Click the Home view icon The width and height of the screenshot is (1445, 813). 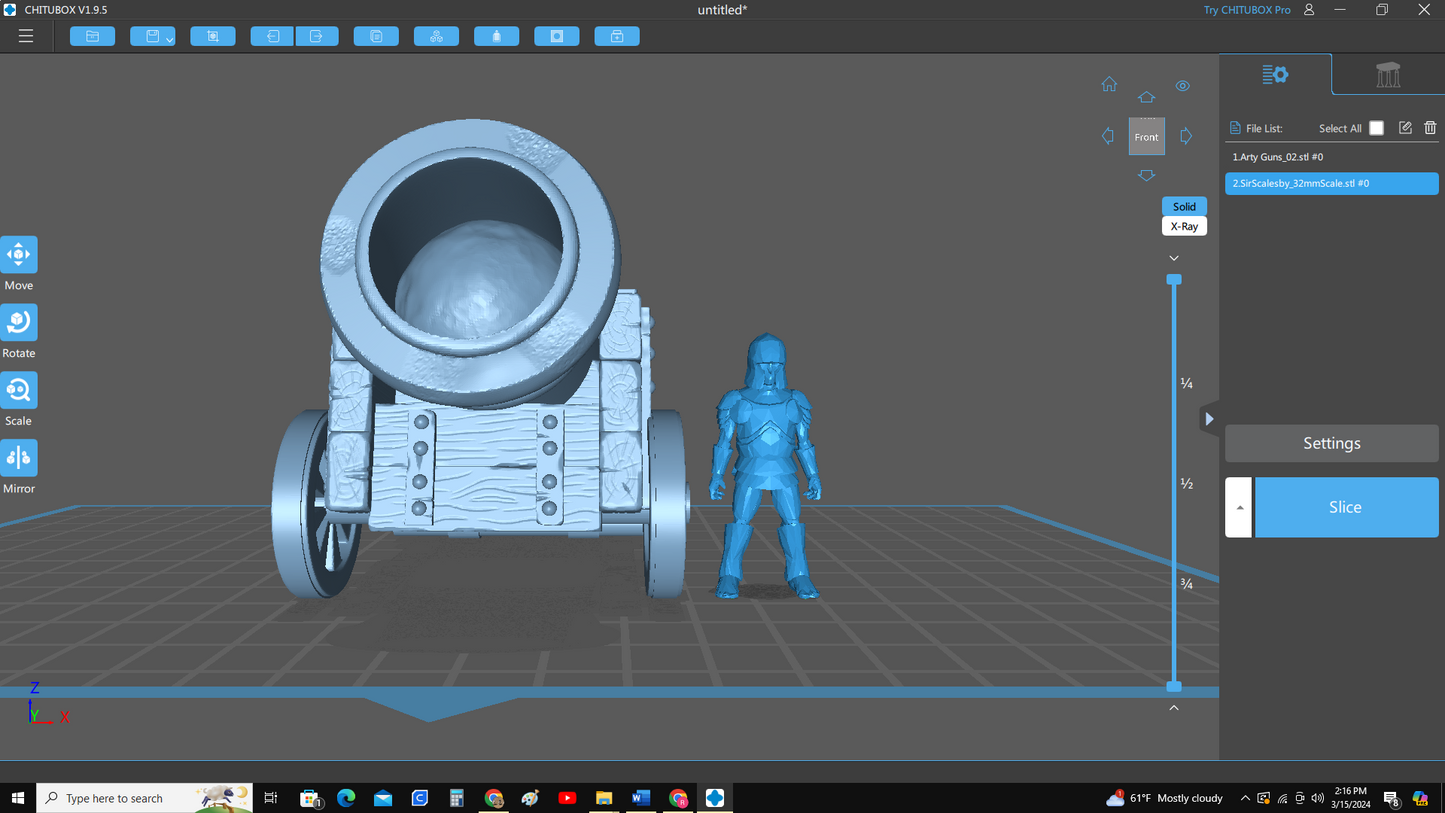(1109, 84)
